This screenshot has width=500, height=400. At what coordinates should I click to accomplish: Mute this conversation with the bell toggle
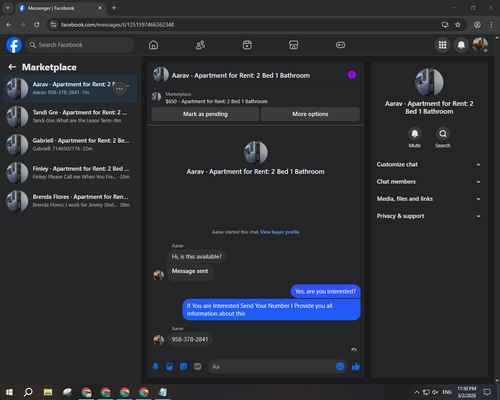415,134
